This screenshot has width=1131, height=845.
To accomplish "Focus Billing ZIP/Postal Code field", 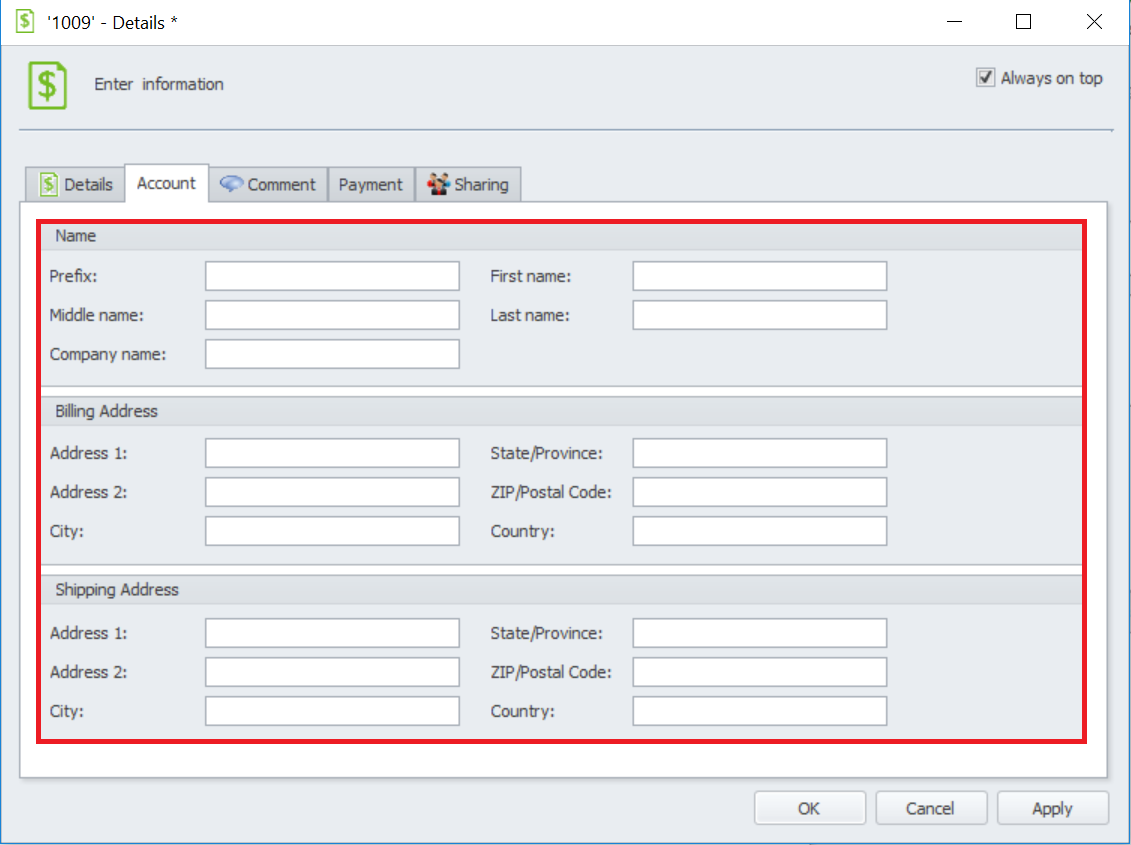I will (x=759, y=492).
